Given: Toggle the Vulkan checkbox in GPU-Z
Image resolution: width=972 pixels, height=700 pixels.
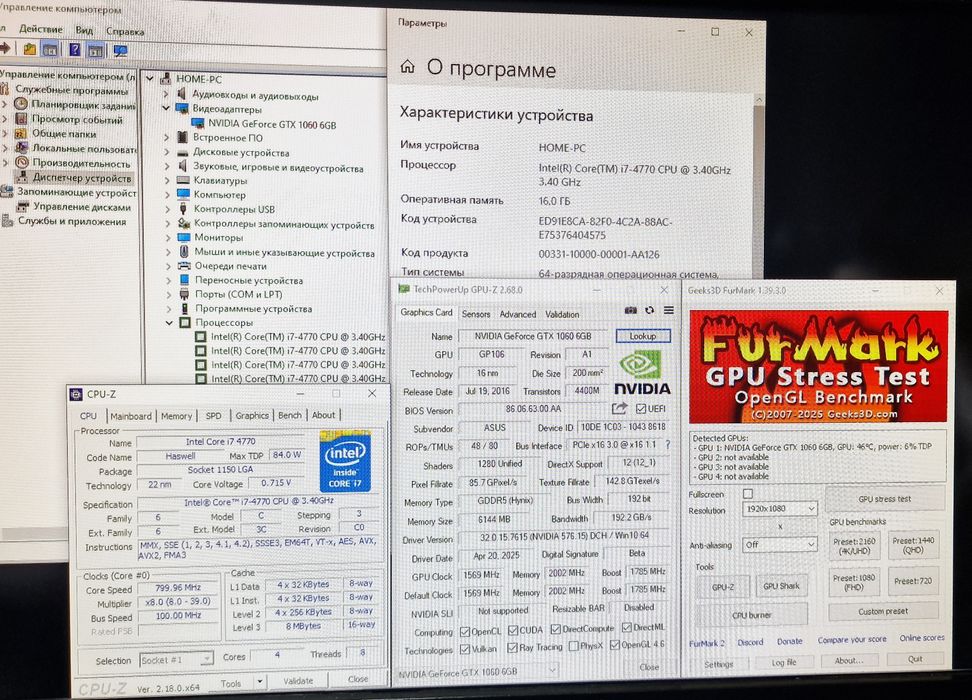Looking at the screenshot, I should pos(465,649).
